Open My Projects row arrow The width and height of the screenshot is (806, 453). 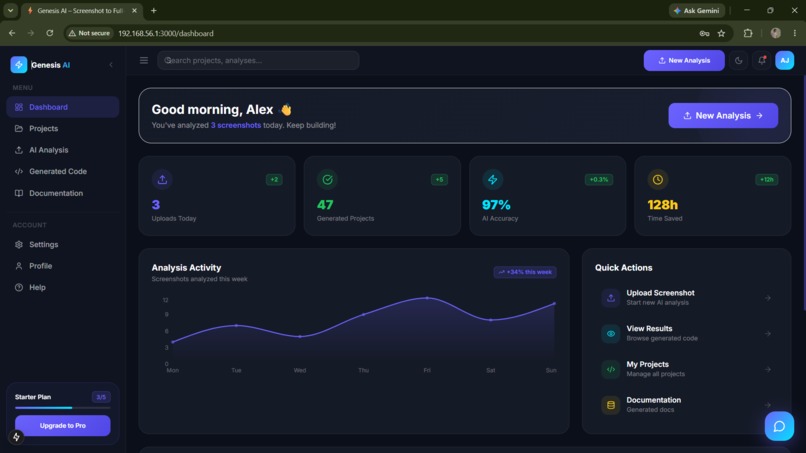pyautogui.click(x=767, y=369)
